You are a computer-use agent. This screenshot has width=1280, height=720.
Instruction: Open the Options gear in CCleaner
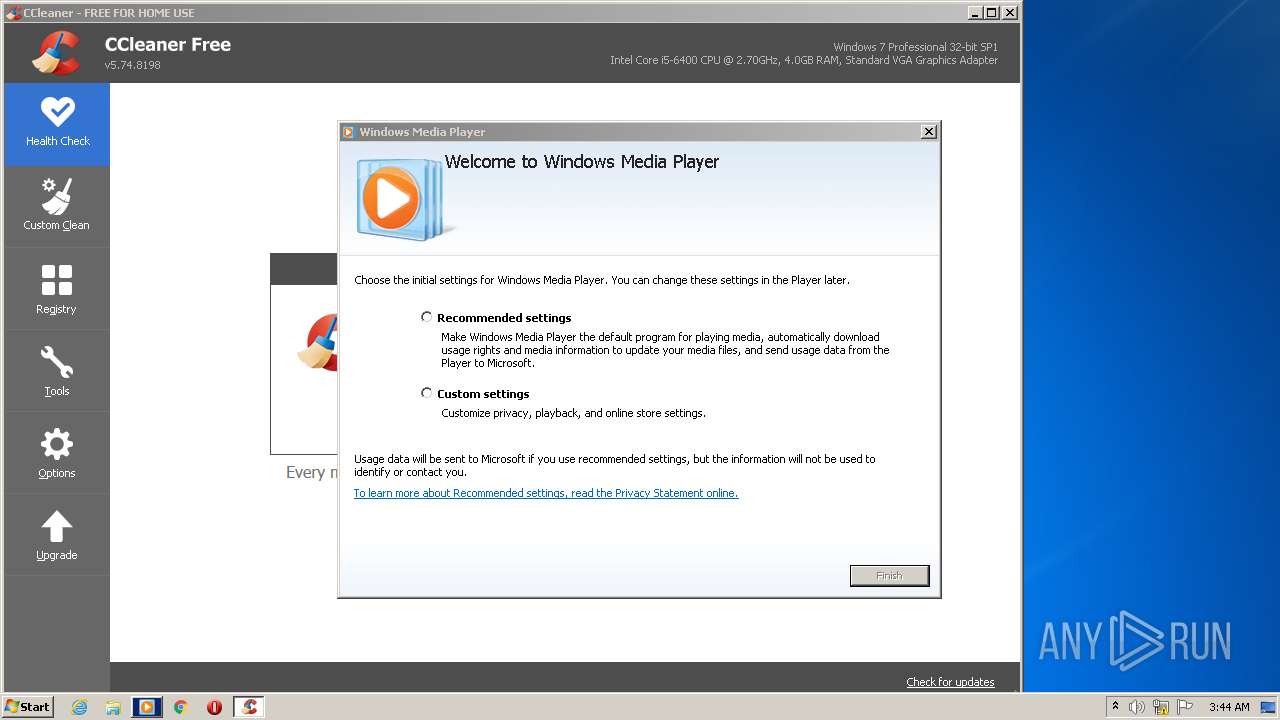point(57,453)
